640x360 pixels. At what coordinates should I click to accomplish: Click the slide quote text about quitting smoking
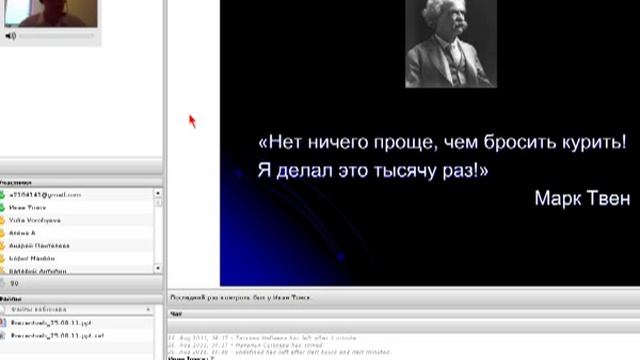(x=442, y=156)
